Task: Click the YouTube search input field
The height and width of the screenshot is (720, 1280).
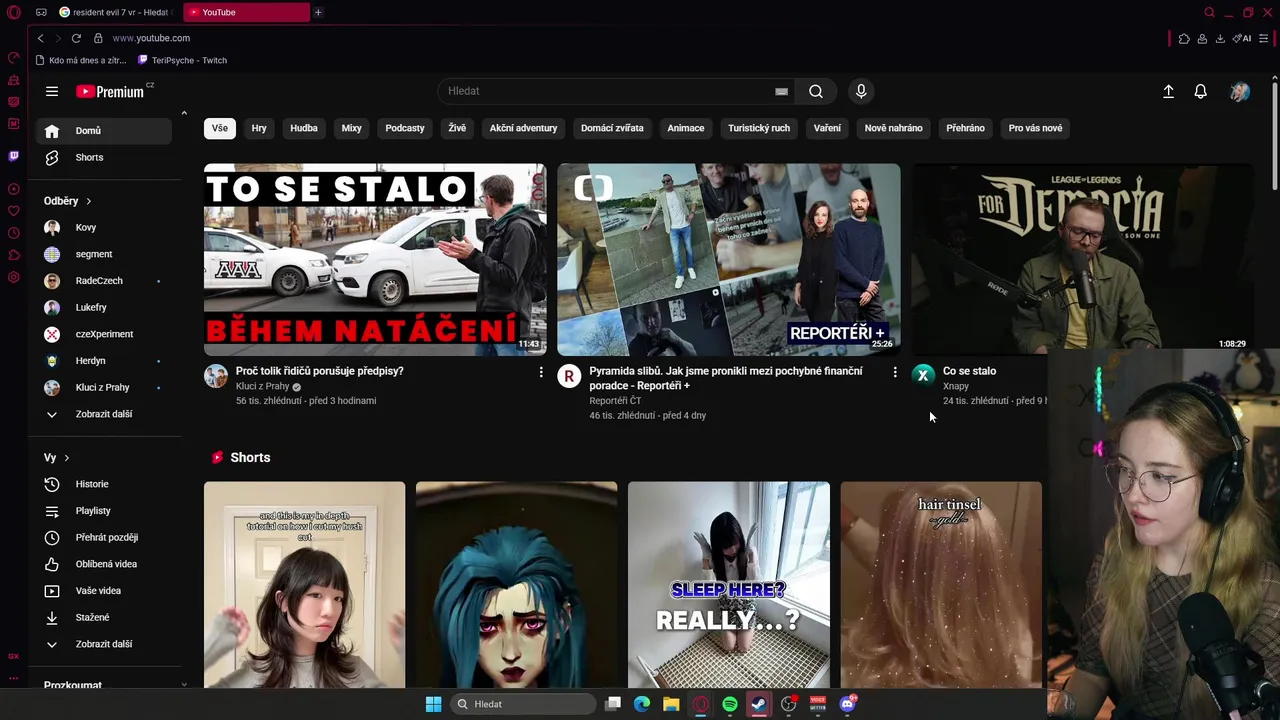Action: 610,91
